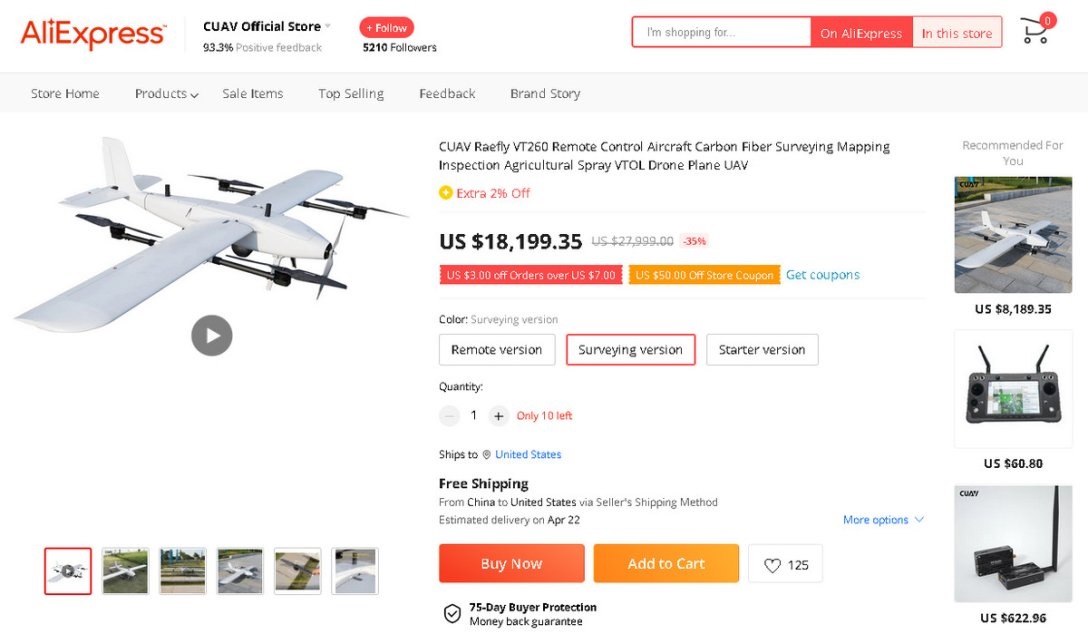Go to Top Selling tab
1088x634 pixels.
coord(351,94)
